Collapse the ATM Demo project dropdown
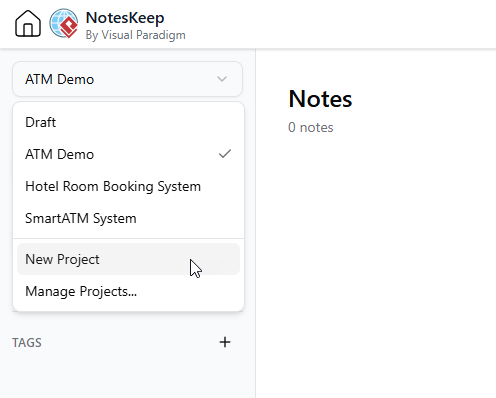 [x=127, y=79]
